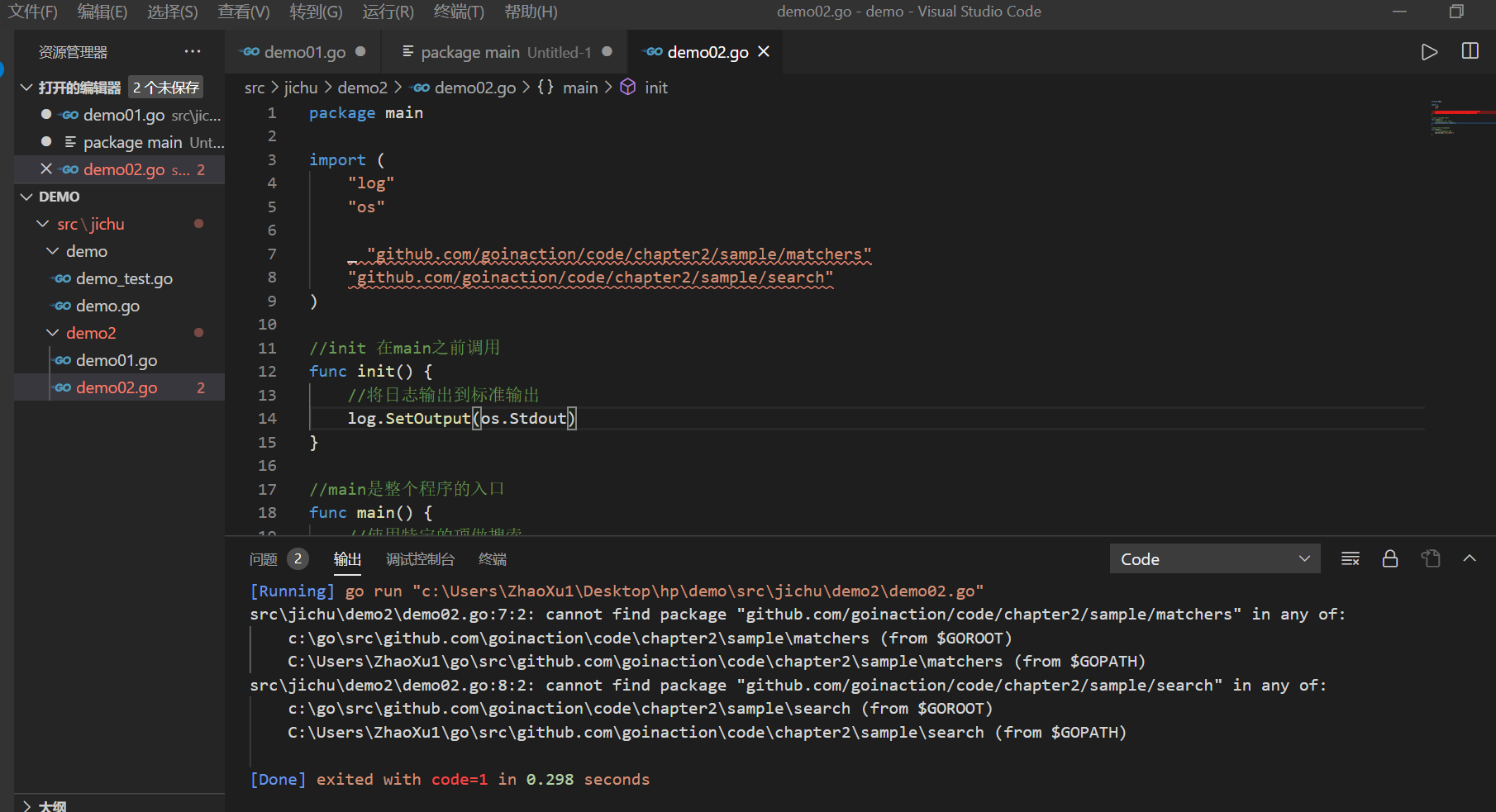Collapse the demo folder

tap(52, 251)
